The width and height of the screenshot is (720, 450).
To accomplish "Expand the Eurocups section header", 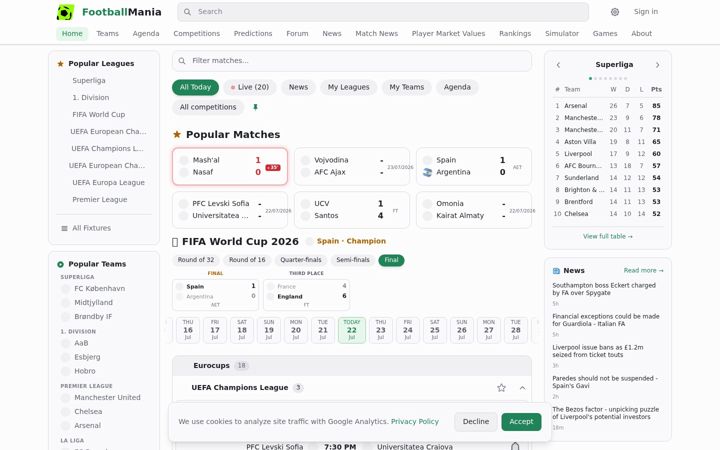I will coord(352,366).
